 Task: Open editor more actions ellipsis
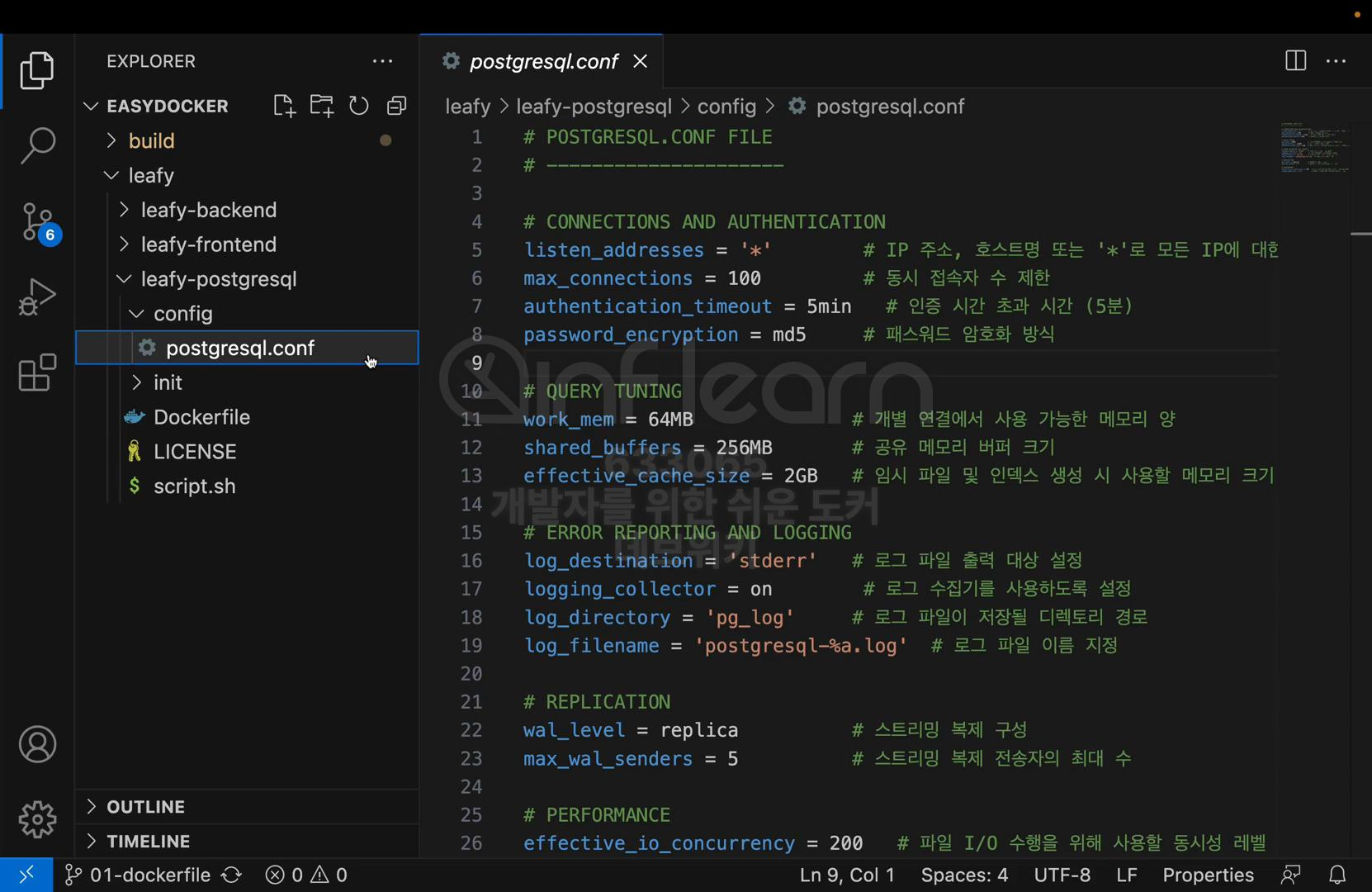point(1336,61)
